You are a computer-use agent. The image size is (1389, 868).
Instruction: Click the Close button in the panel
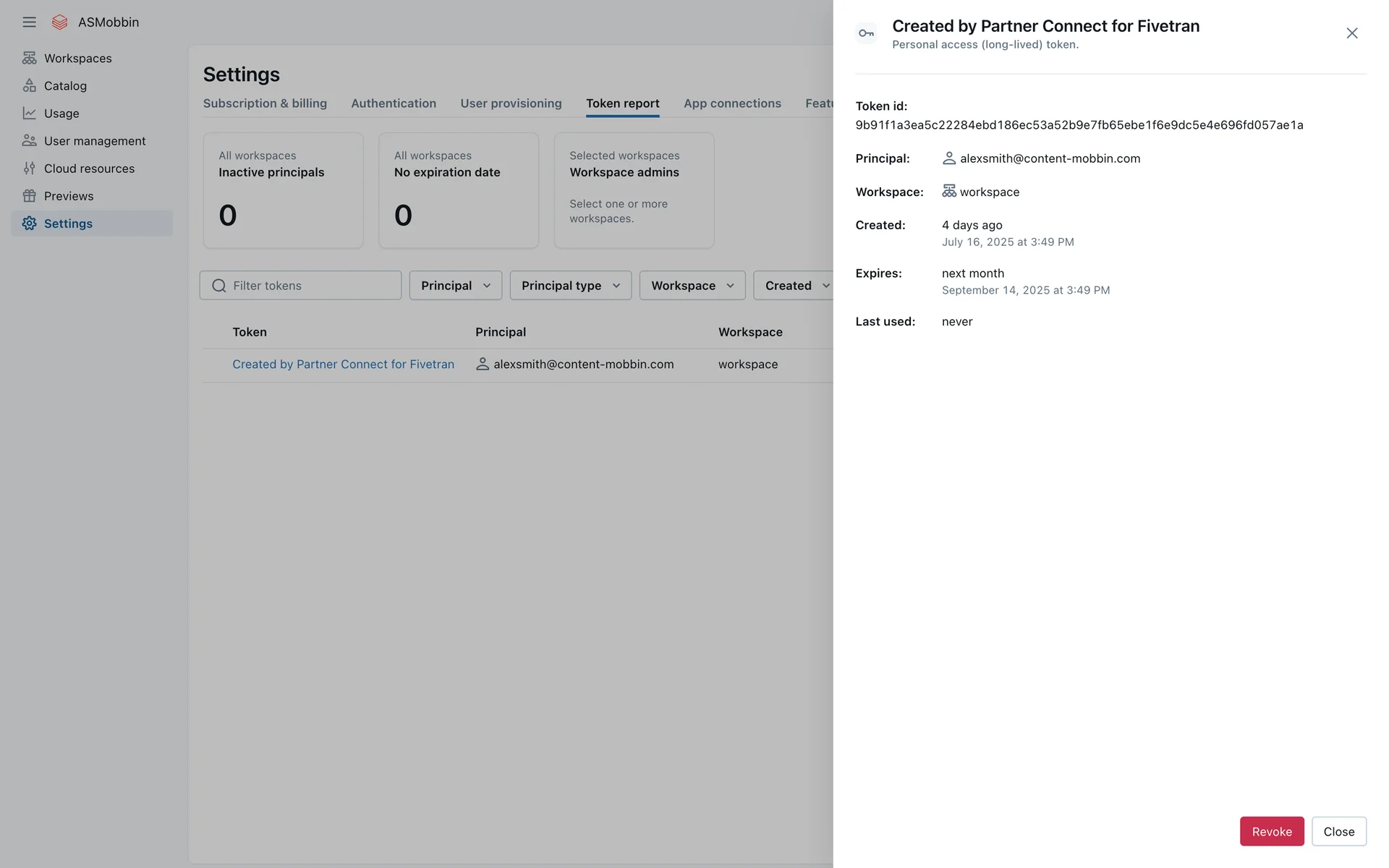coord(1338,832)
